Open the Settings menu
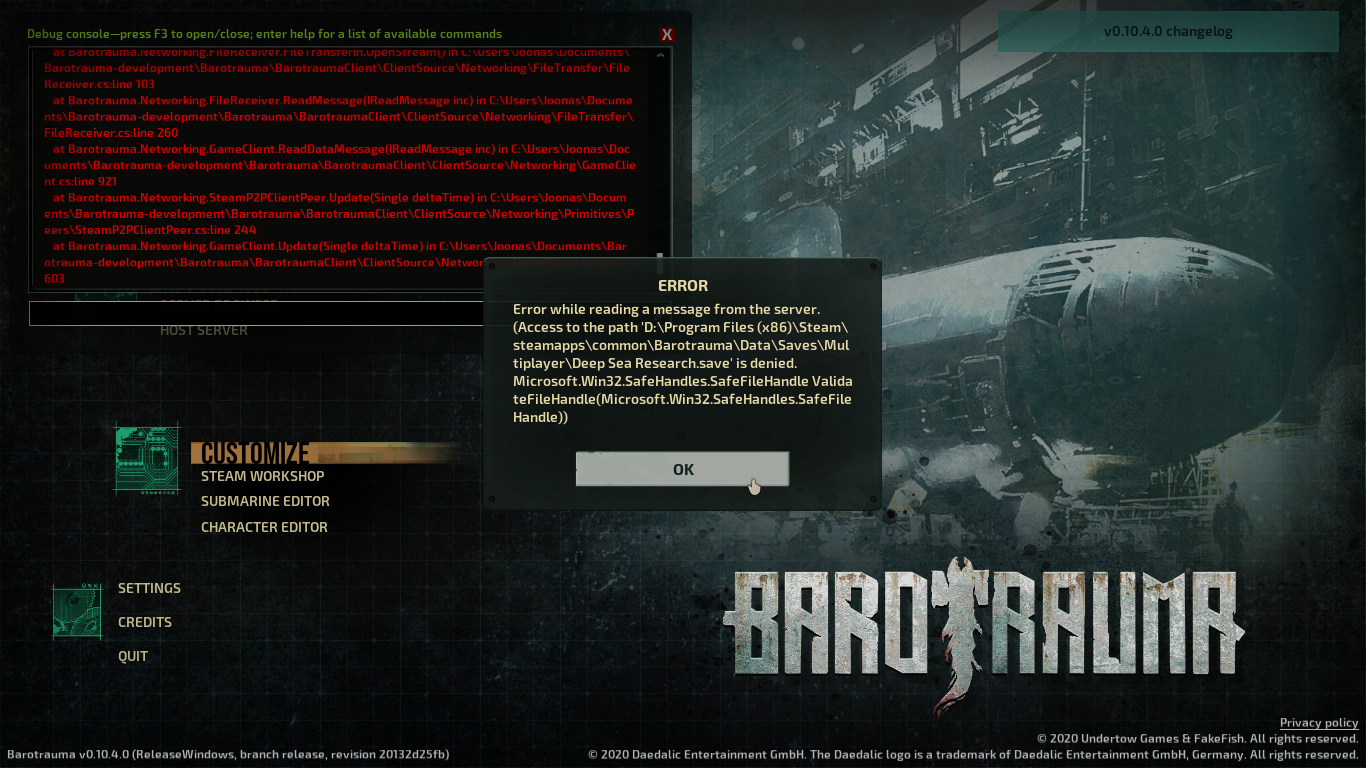Screen dimensions: 1366x768 point(149,588)
